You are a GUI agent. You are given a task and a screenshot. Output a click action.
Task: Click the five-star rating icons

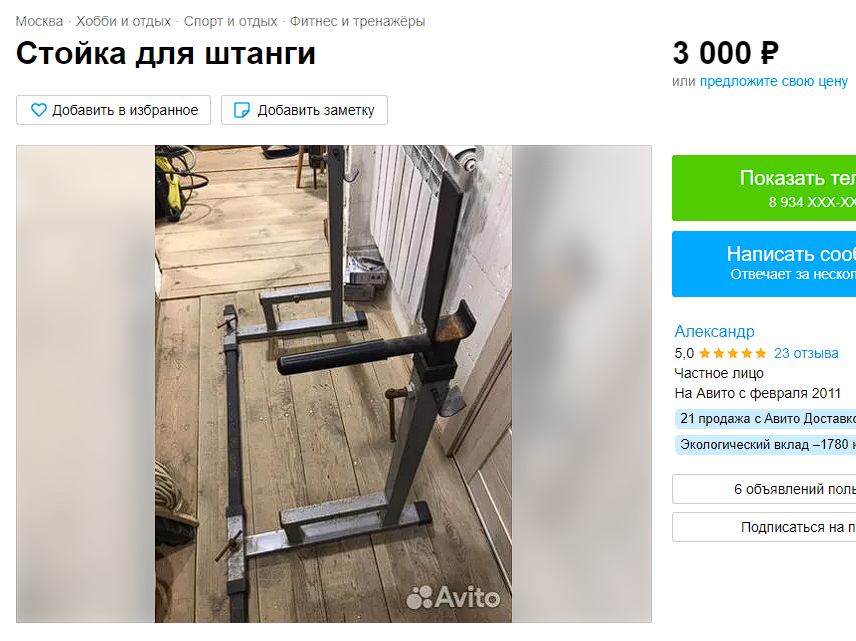pos(733,353)
